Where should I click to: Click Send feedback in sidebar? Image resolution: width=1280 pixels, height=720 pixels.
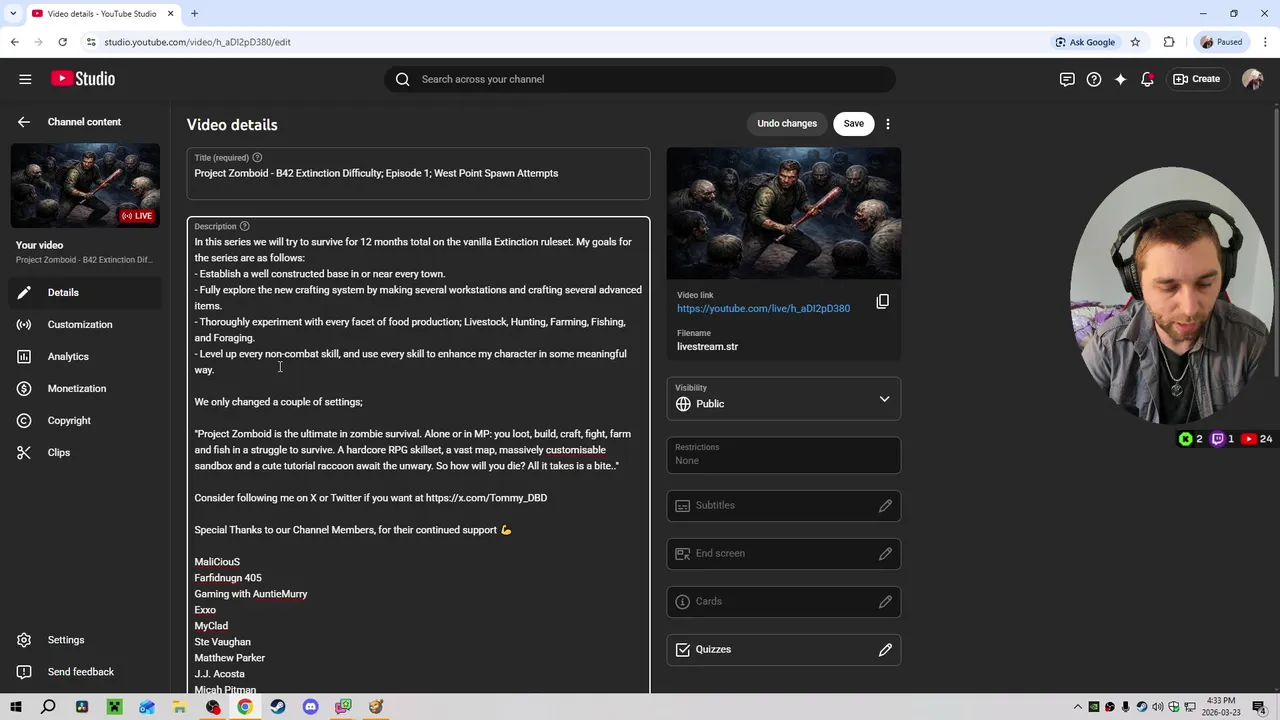(85, 672)
